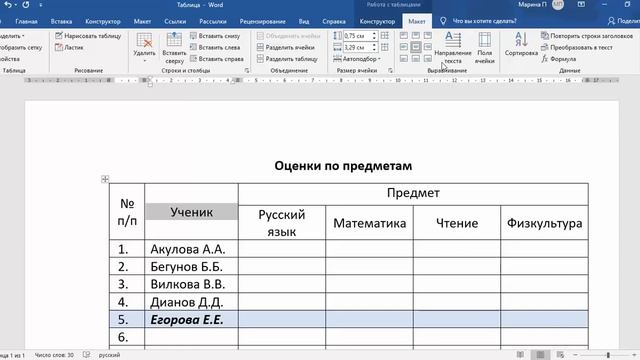
Task: Toggle Repeat Header Rows (Повторить строки заголовков)
Action: pyautogui.click(x=587, y=36)
